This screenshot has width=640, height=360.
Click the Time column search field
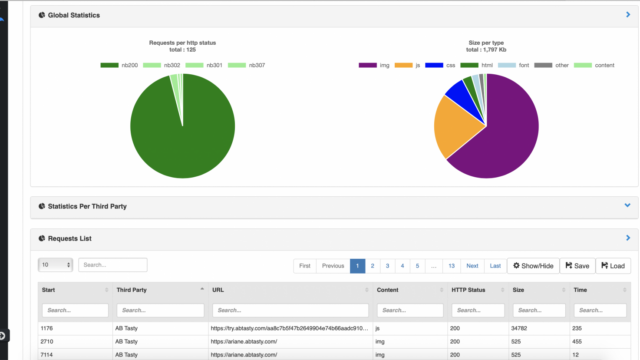pos(600,310)
